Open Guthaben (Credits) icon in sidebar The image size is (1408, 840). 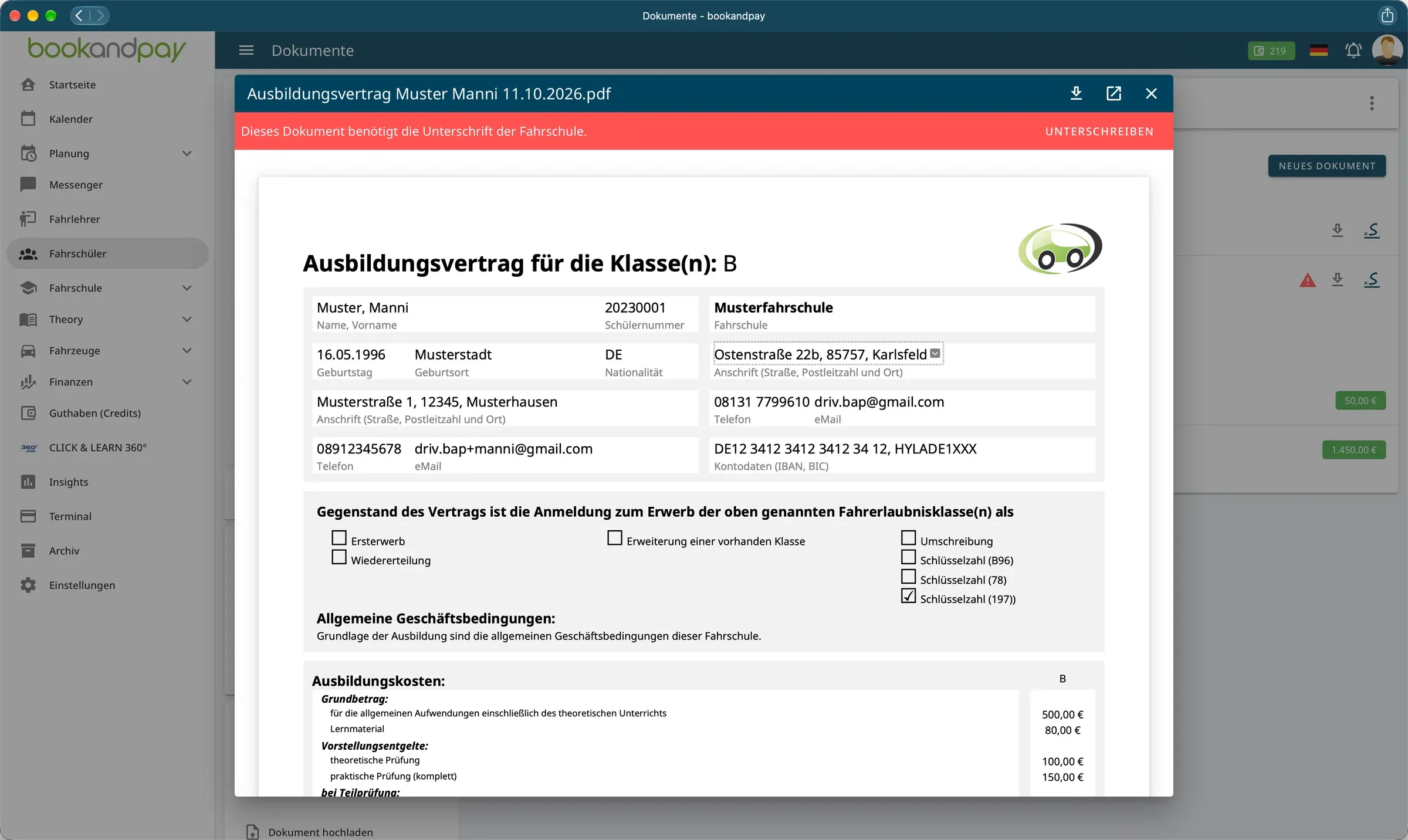pos(28,413)
